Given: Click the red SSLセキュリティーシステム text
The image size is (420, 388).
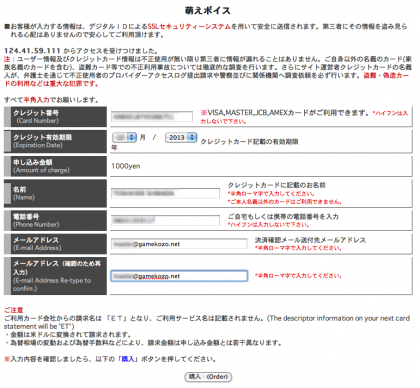Looking at the screenshot, I should tap(189, 26).
